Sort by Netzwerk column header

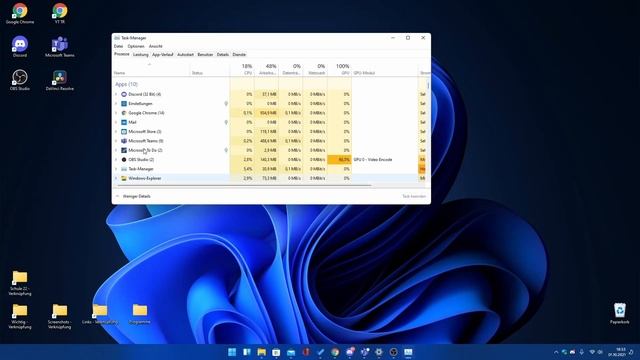click(315, 69)
